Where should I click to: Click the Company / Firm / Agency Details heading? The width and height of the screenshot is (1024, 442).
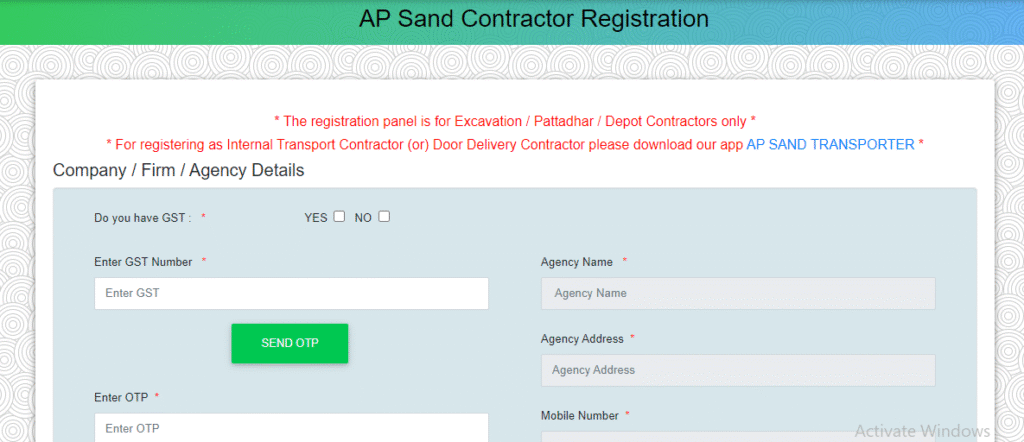(x=178, y=170)
